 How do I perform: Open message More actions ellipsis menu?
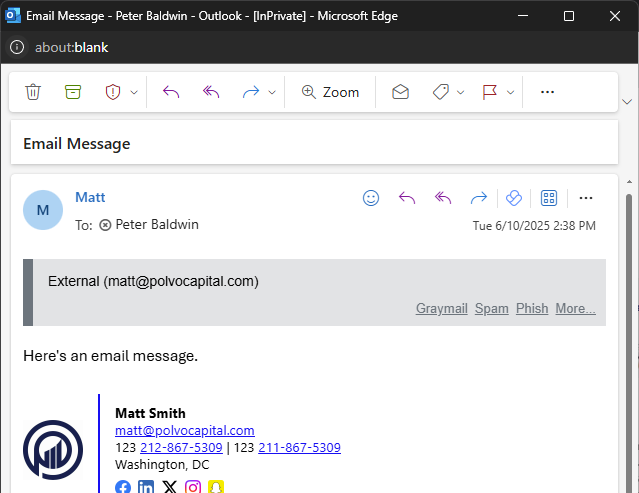coord(586,198)
